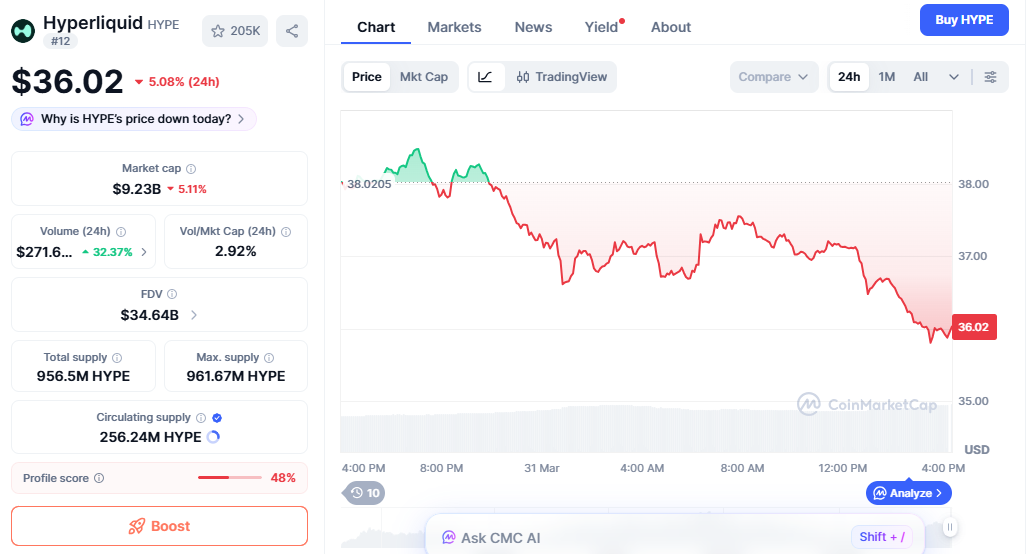Click the 256.24M HYPE circulating value
The height and width of the screenshot is (554, 1026).
point(150,437)
